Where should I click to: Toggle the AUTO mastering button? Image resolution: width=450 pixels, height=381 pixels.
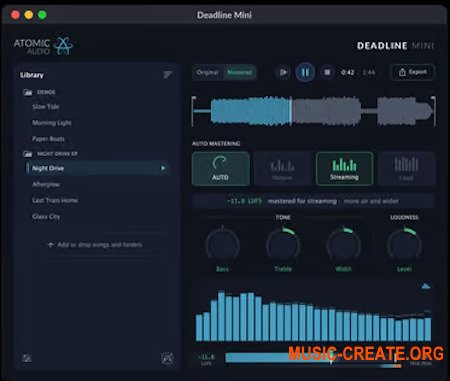point(221,169)
